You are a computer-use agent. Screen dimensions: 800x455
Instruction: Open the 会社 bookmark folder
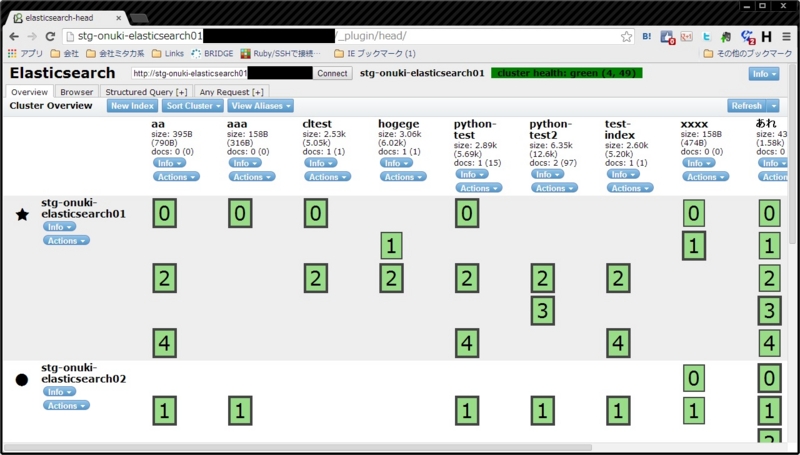[65, 53]
